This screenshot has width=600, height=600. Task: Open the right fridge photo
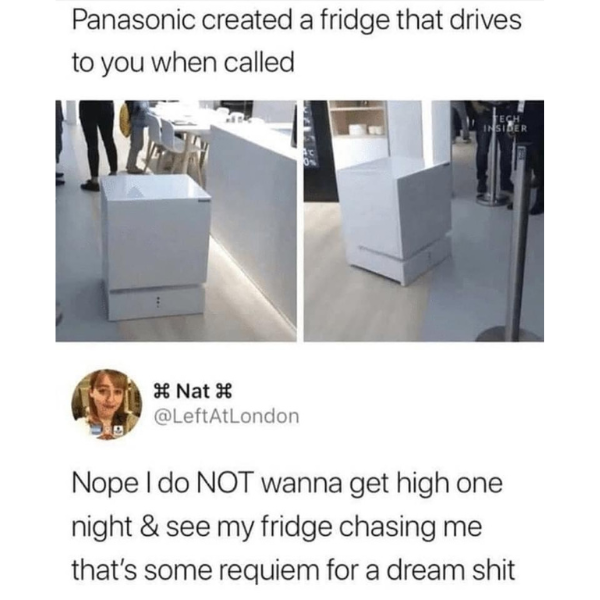click(424, 221)
